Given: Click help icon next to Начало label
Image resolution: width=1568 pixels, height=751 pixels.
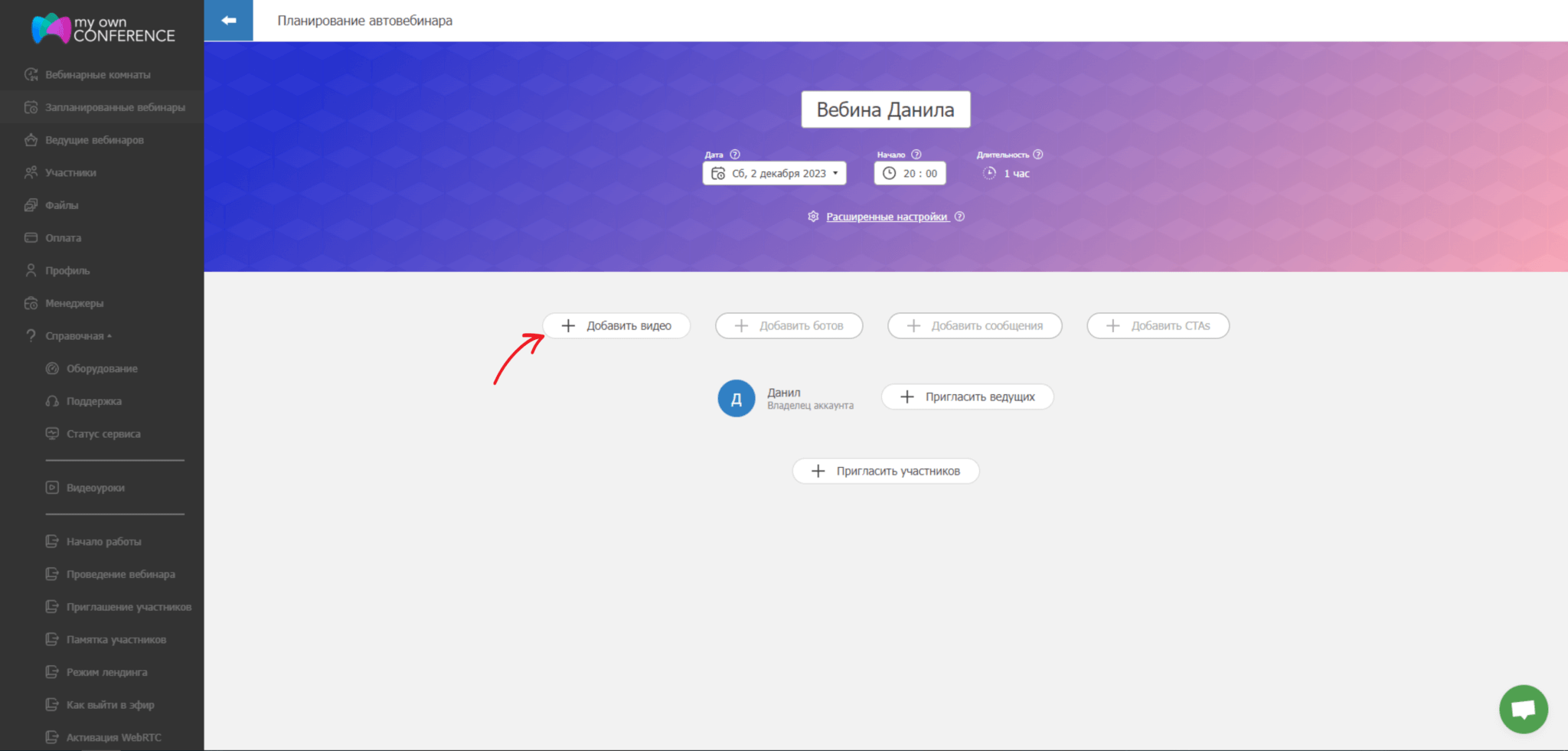Looking at the screenshot, I should (916, 155).
